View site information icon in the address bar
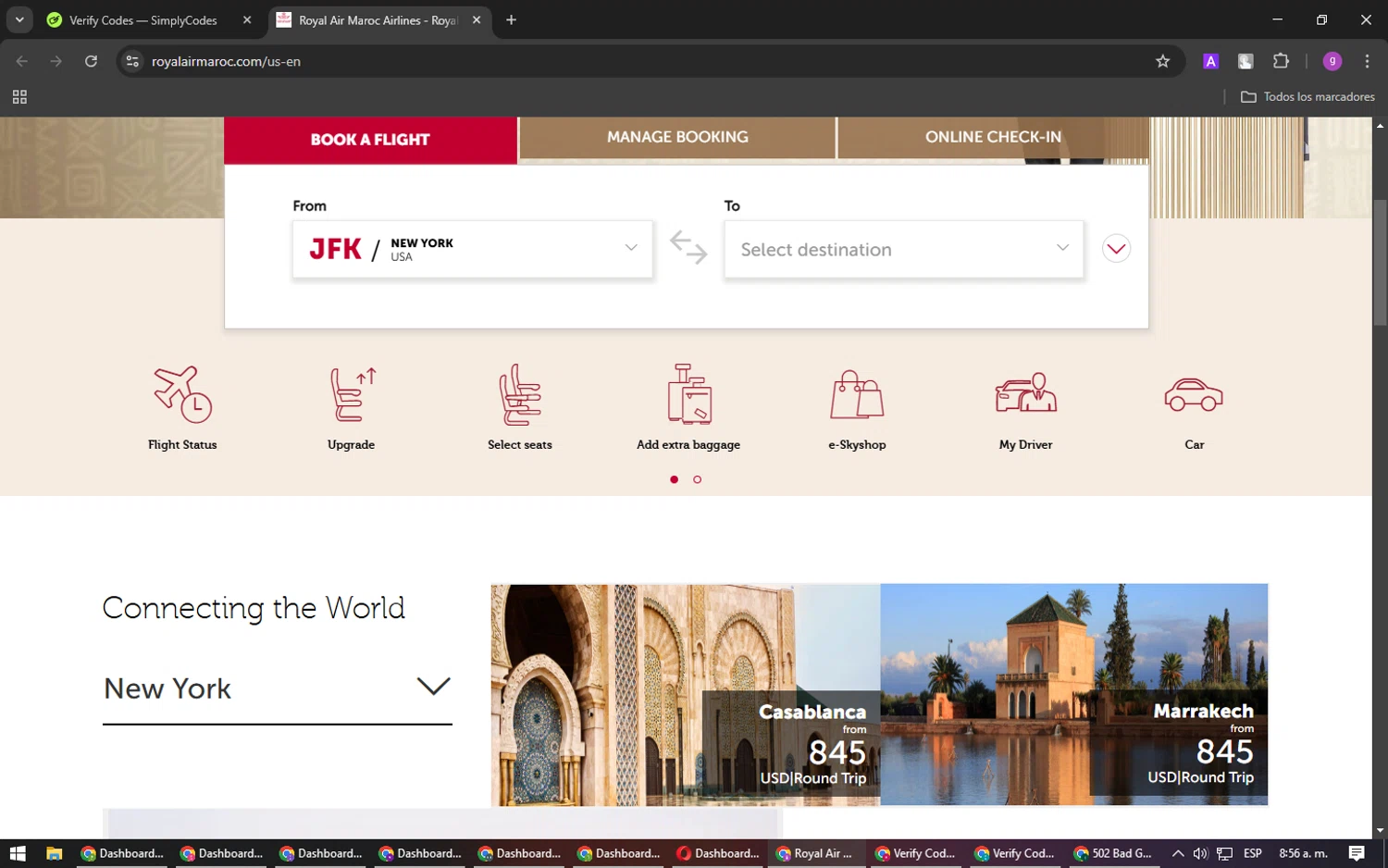The width and height of the screenshot is (1388, 868). [x=132, y=61]
